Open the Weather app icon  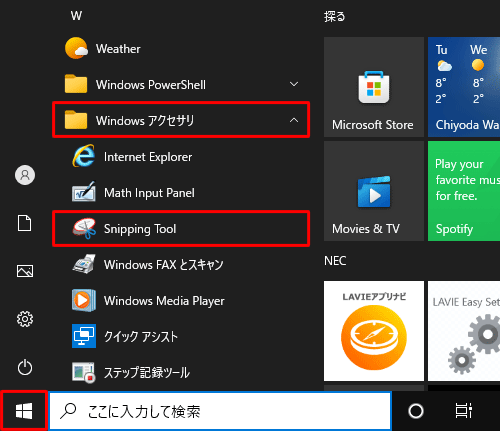coord(76,48)
